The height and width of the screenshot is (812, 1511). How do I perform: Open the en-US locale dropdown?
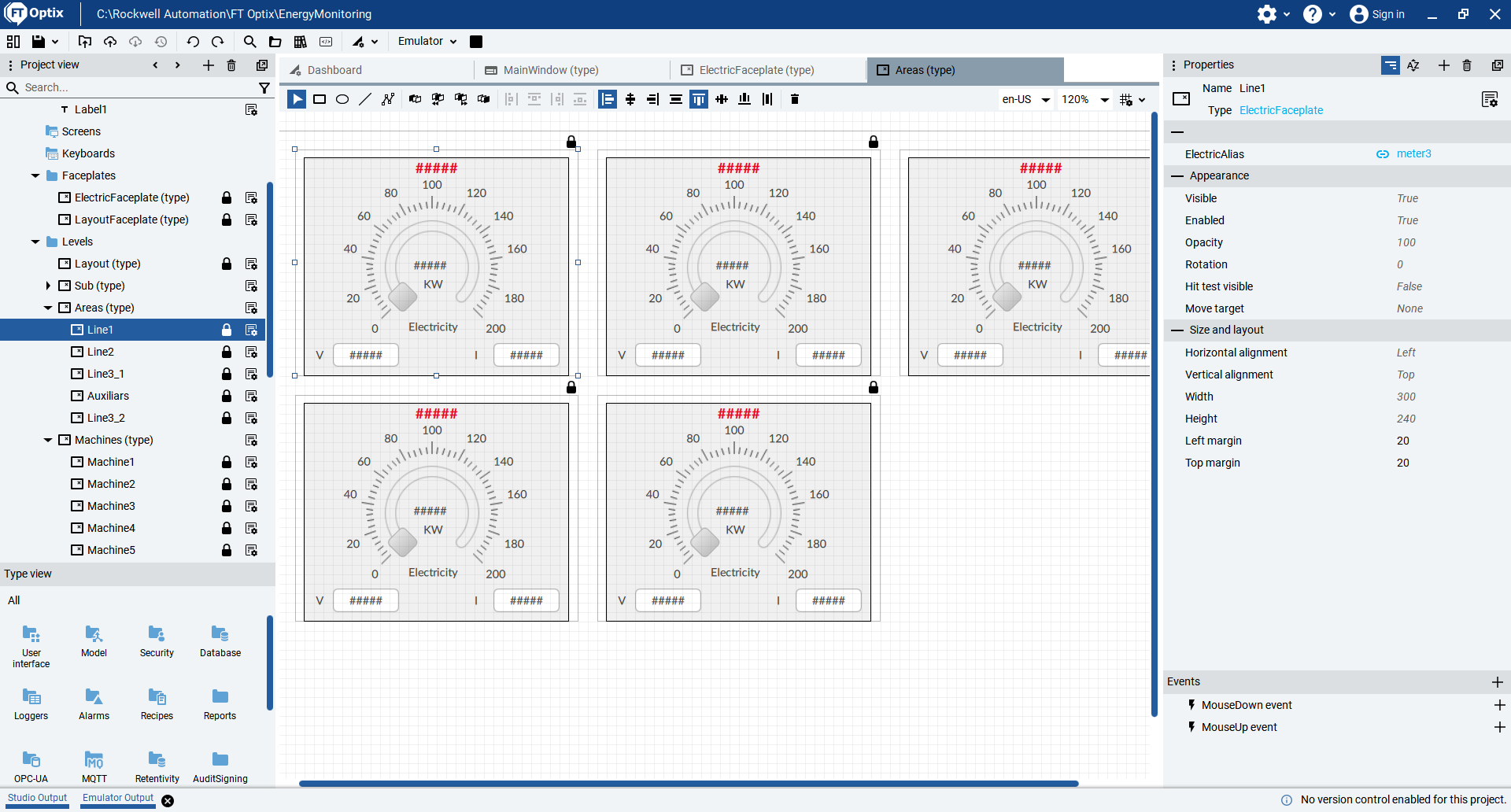pyautogui.click(x=1025, y=99)
